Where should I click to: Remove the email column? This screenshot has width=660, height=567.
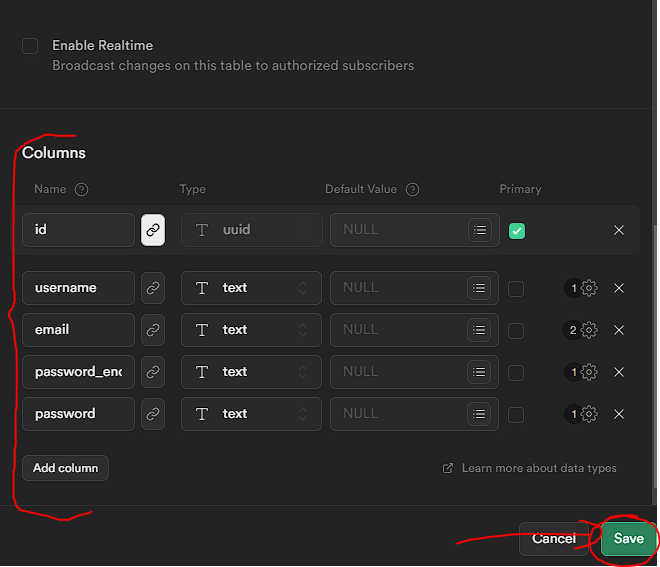pyautogui.click(x=619, y=330)
